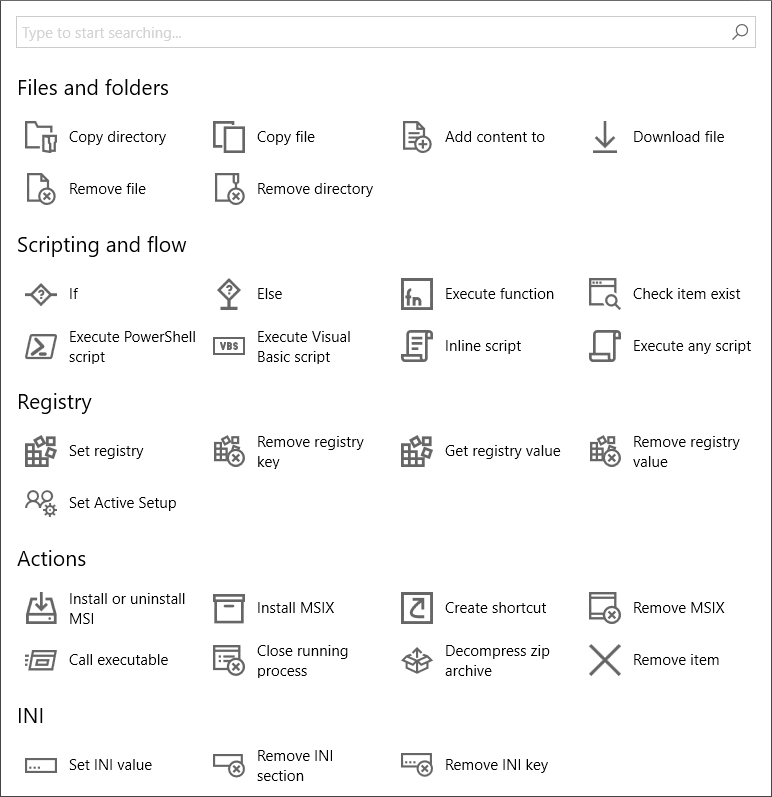772x797 pixels.
Task: Click the Execute PowerShell script icon
Action: pos(40,347)
